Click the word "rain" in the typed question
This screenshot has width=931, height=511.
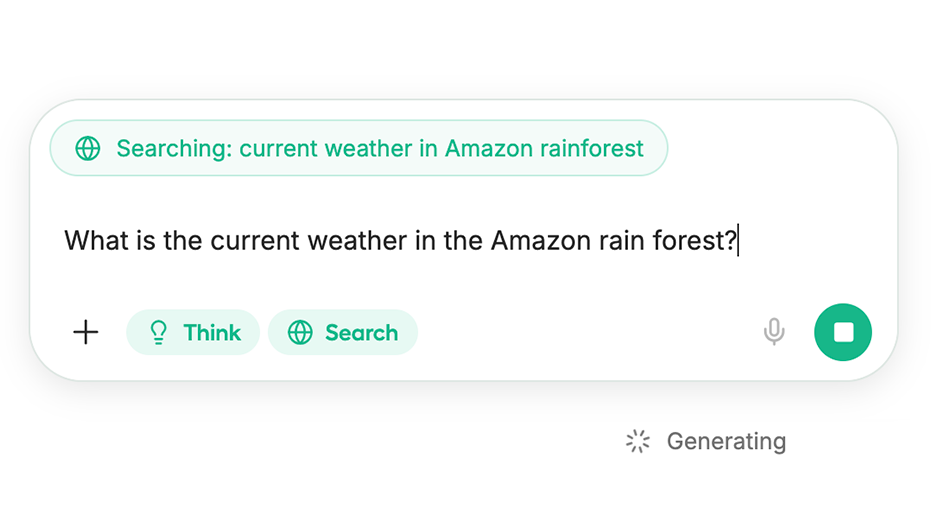coord(617,241)
